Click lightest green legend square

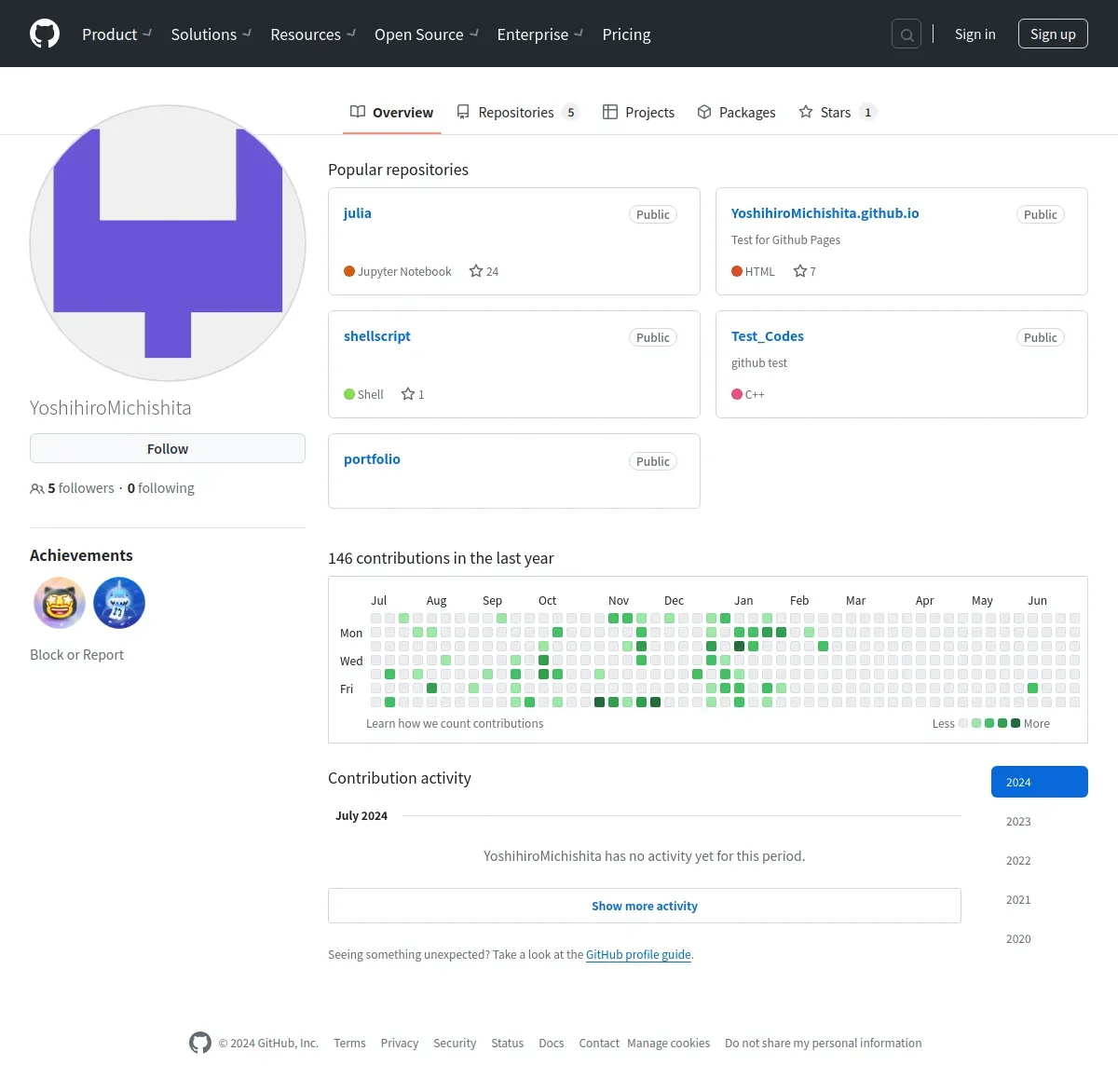point(976,723)
